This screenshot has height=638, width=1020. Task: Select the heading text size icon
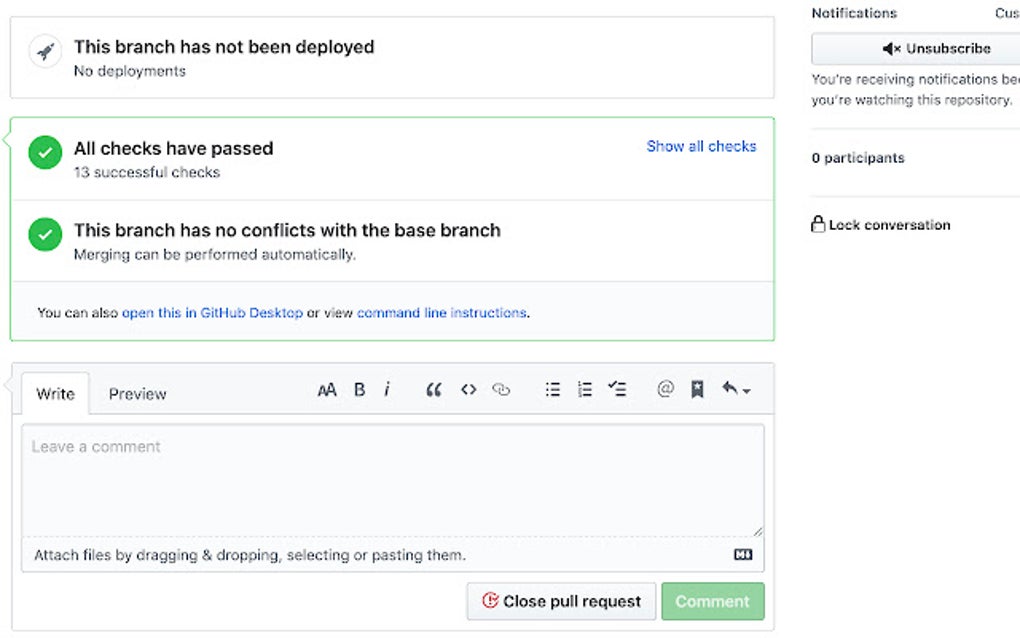click(x=327, y=390)
